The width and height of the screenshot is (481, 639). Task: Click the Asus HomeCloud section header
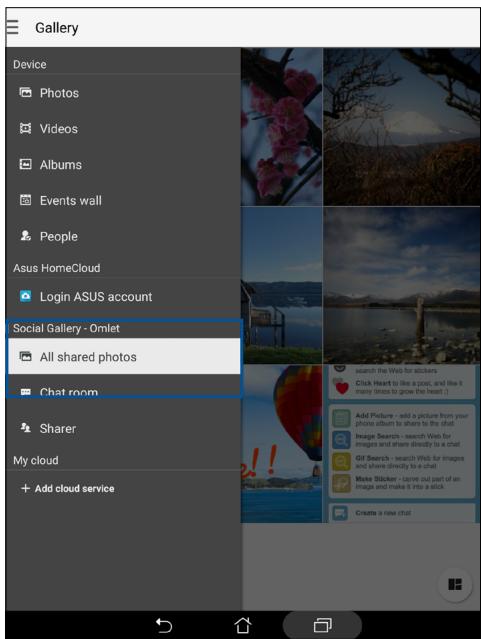[x=56, y=268]
